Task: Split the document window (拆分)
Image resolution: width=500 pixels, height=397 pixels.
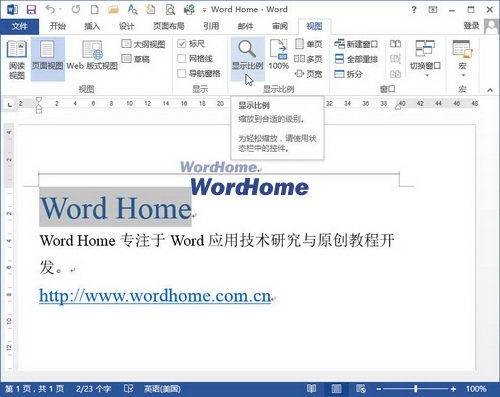Action: click(348, 74)
